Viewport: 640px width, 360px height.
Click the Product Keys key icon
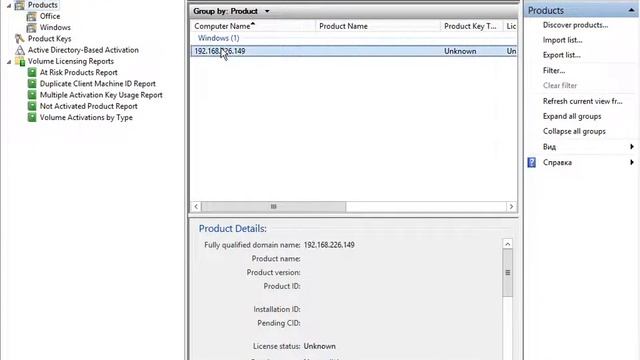click(20, 39)
